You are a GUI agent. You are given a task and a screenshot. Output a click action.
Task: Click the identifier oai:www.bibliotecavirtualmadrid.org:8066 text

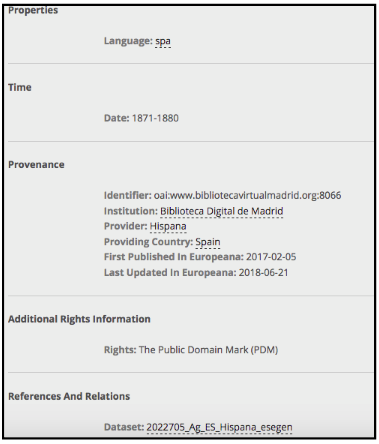247,195
